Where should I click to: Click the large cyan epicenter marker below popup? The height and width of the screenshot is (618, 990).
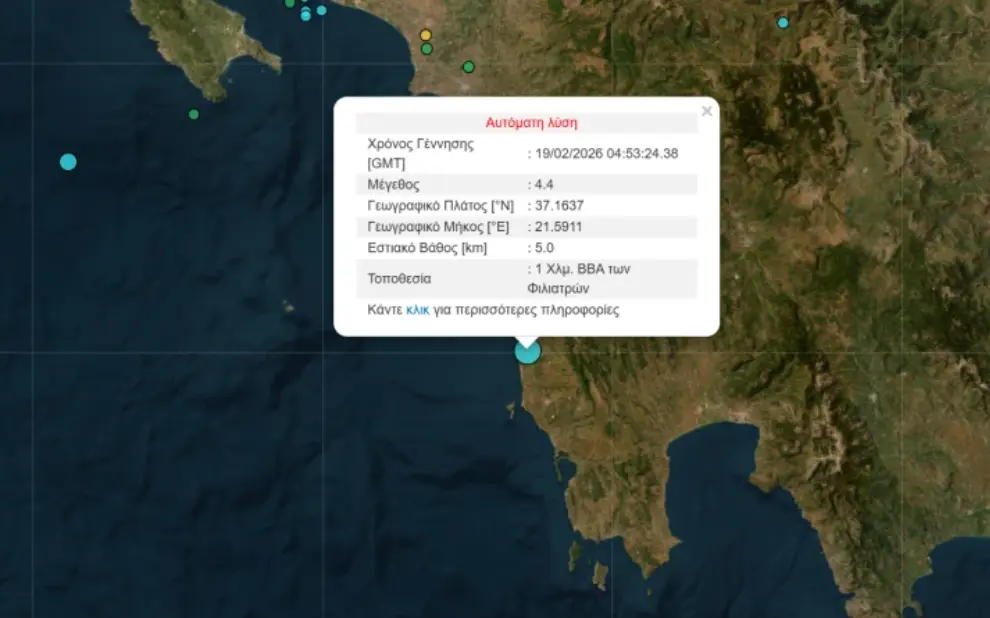(x=527, y=351)
